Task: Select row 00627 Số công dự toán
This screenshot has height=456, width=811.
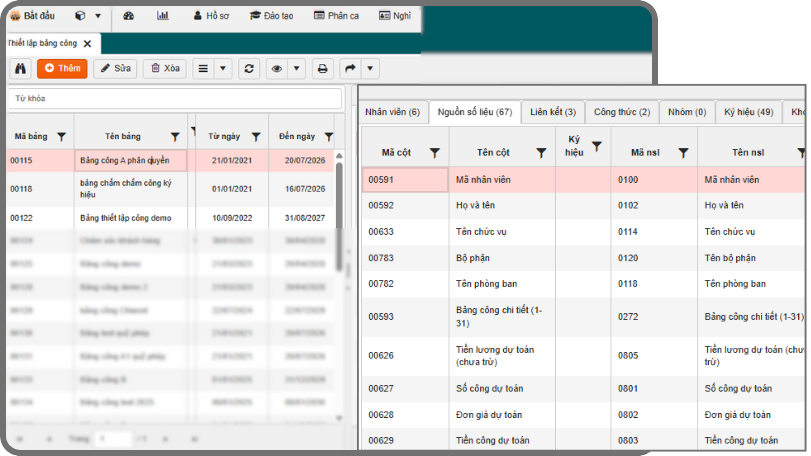Action: [x=583, y=388]
